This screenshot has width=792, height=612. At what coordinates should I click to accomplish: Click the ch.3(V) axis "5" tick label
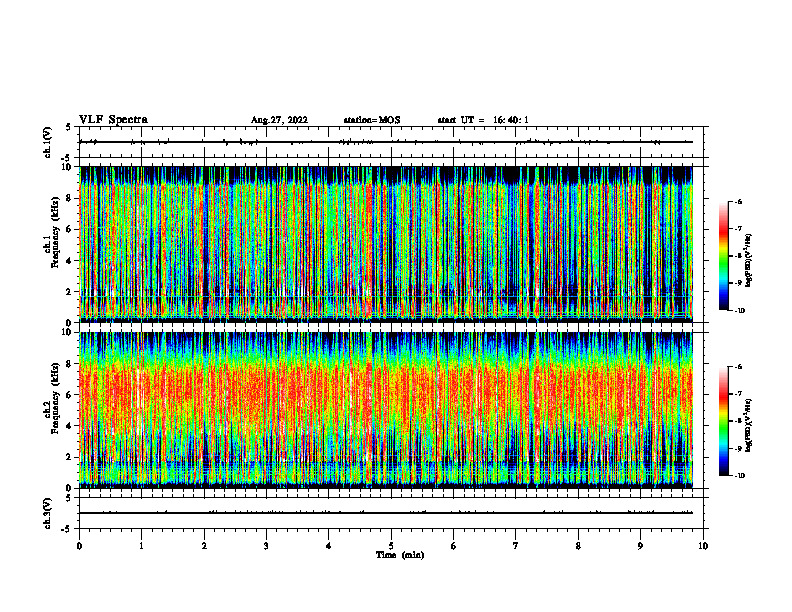tap(68, 498)
